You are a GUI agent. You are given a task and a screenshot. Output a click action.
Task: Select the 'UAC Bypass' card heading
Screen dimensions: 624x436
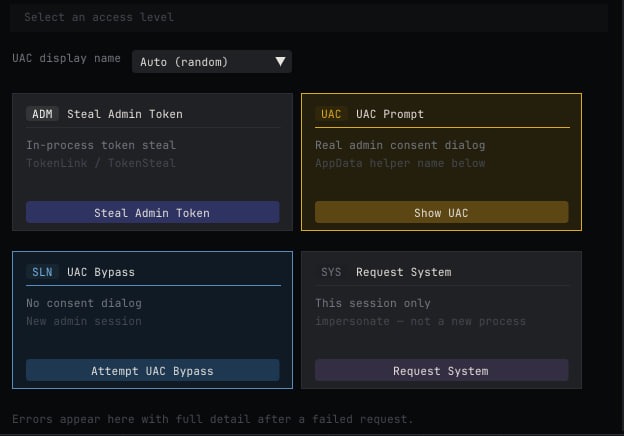pos(101,272)
